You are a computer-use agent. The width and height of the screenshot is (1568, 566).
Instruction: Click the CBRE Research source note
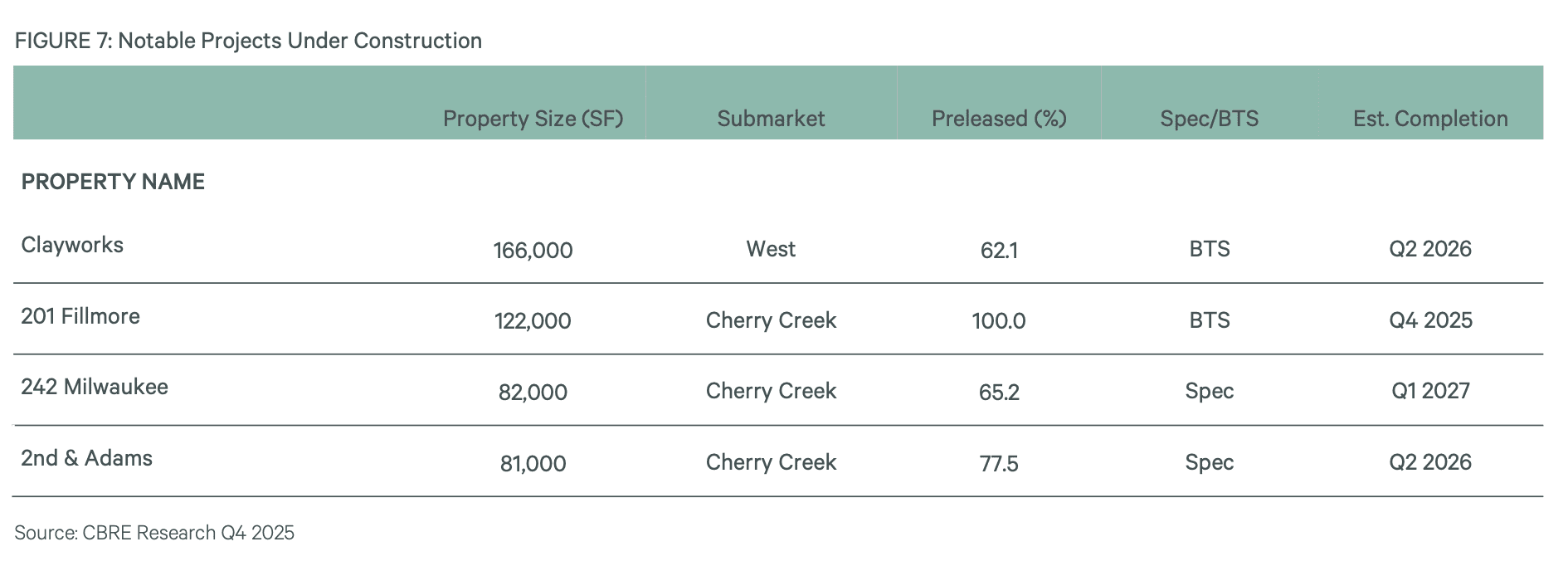(154, 533)
